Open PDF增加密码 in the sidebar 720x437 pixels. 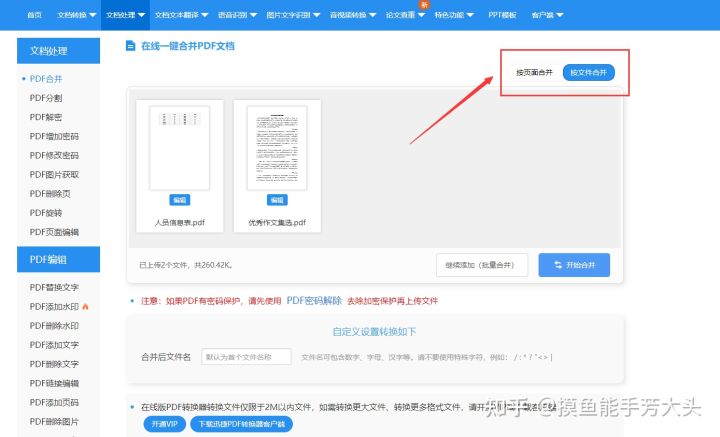coord(54,136)
